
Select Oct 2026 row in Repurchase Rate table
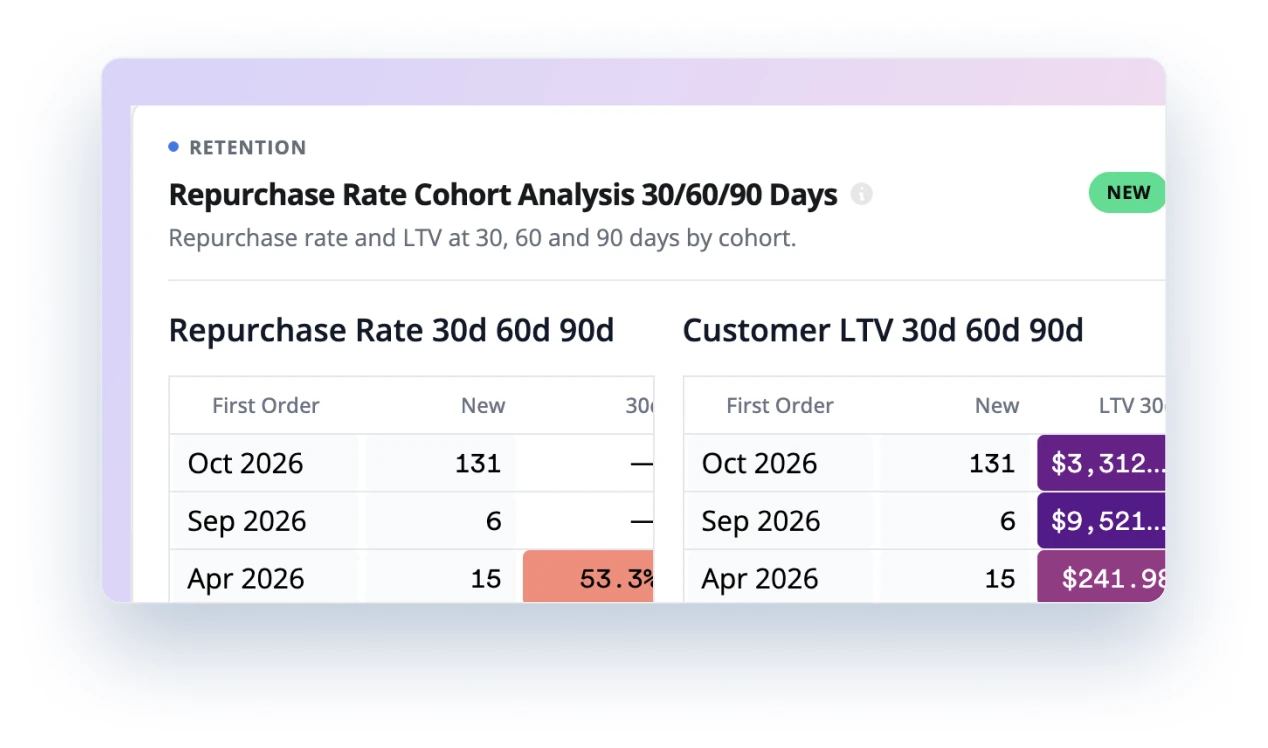411,463
